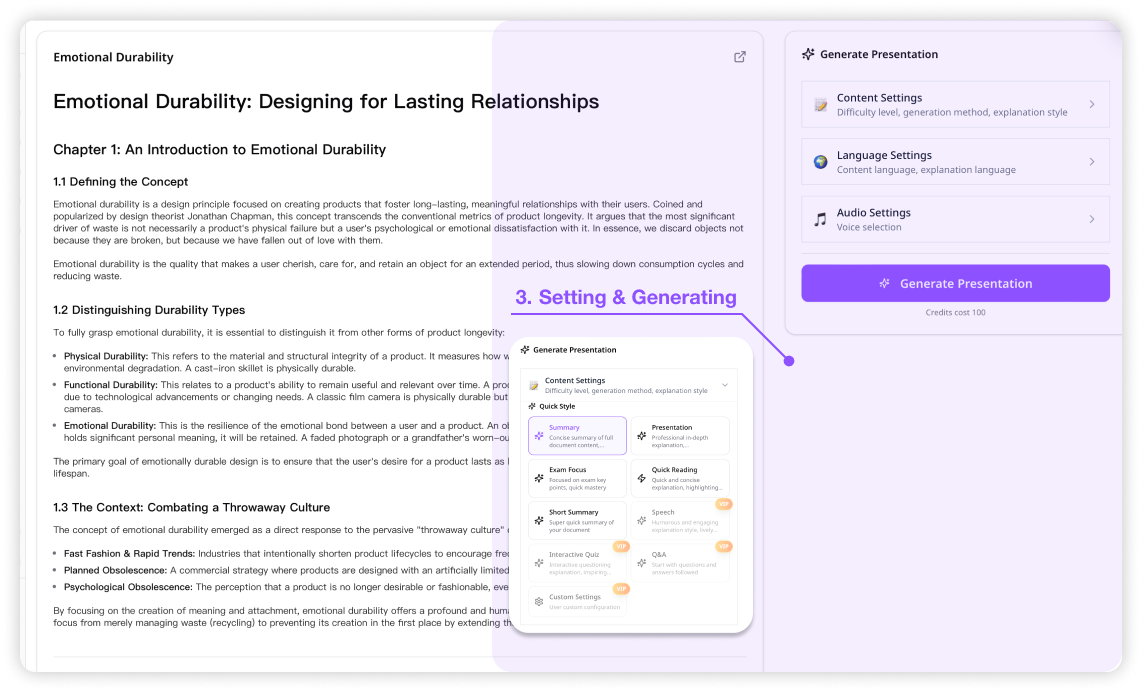Collapse Content Settings chevron in the popup card
The image size is (1143, 692).
point(724,385)
